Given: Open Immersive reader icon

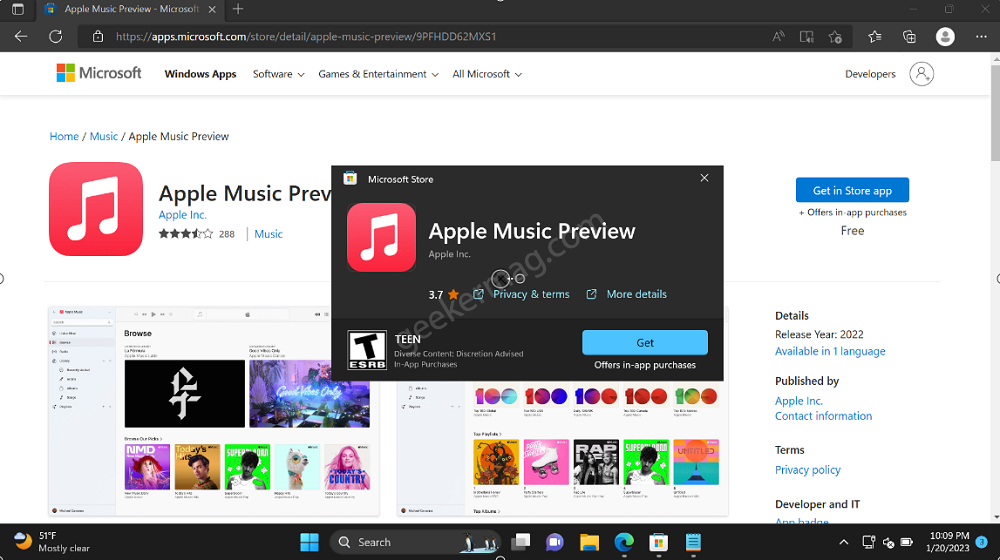Looking at the screenshot, I should coord(807,36).
